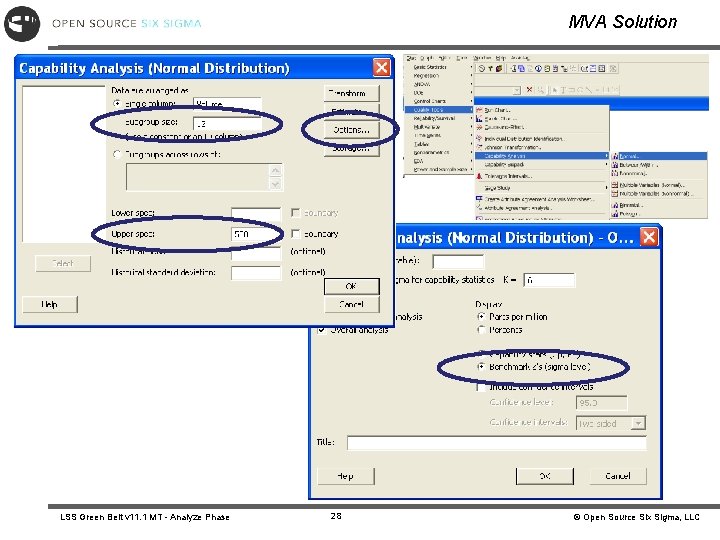The height and width of the screenshot is (540, 720).
Task: Expand the Control Charts submenu
Action: click(x=439, y=101)
